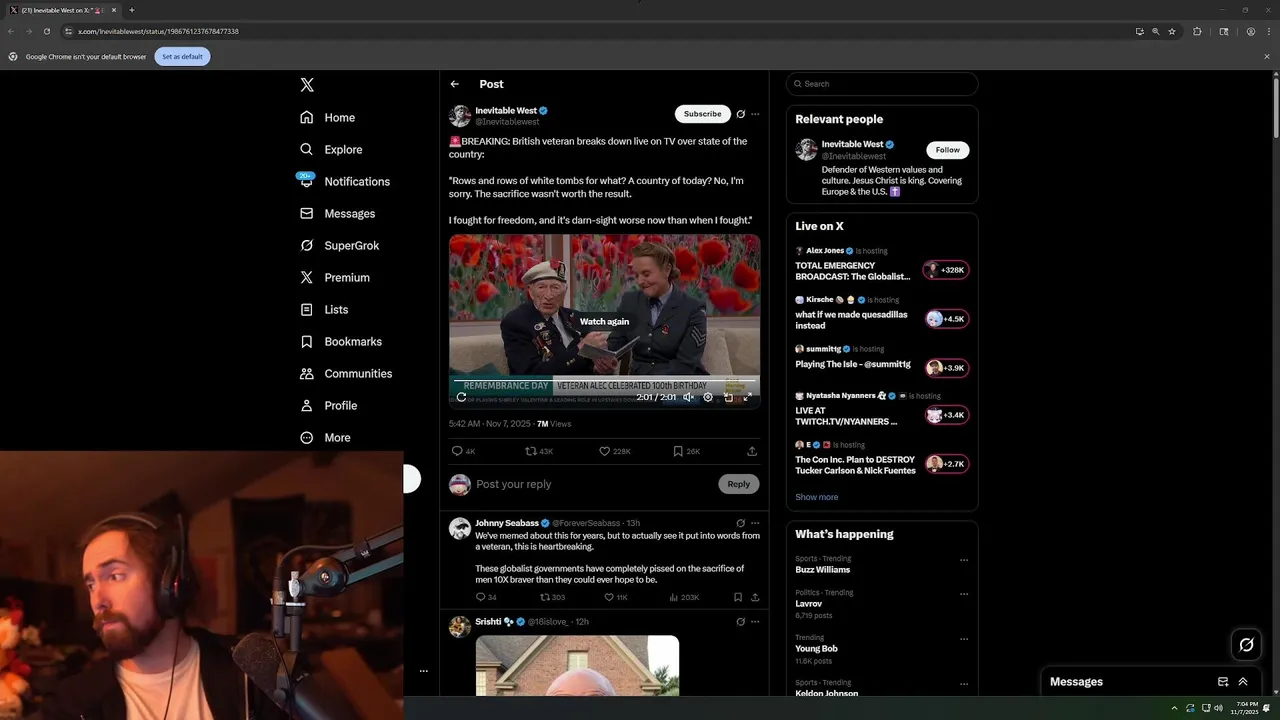The width and height of the screenshot is (1280, 720).
Task: Follow Inevitable West in Relevant people
Action: pos(947,150)
